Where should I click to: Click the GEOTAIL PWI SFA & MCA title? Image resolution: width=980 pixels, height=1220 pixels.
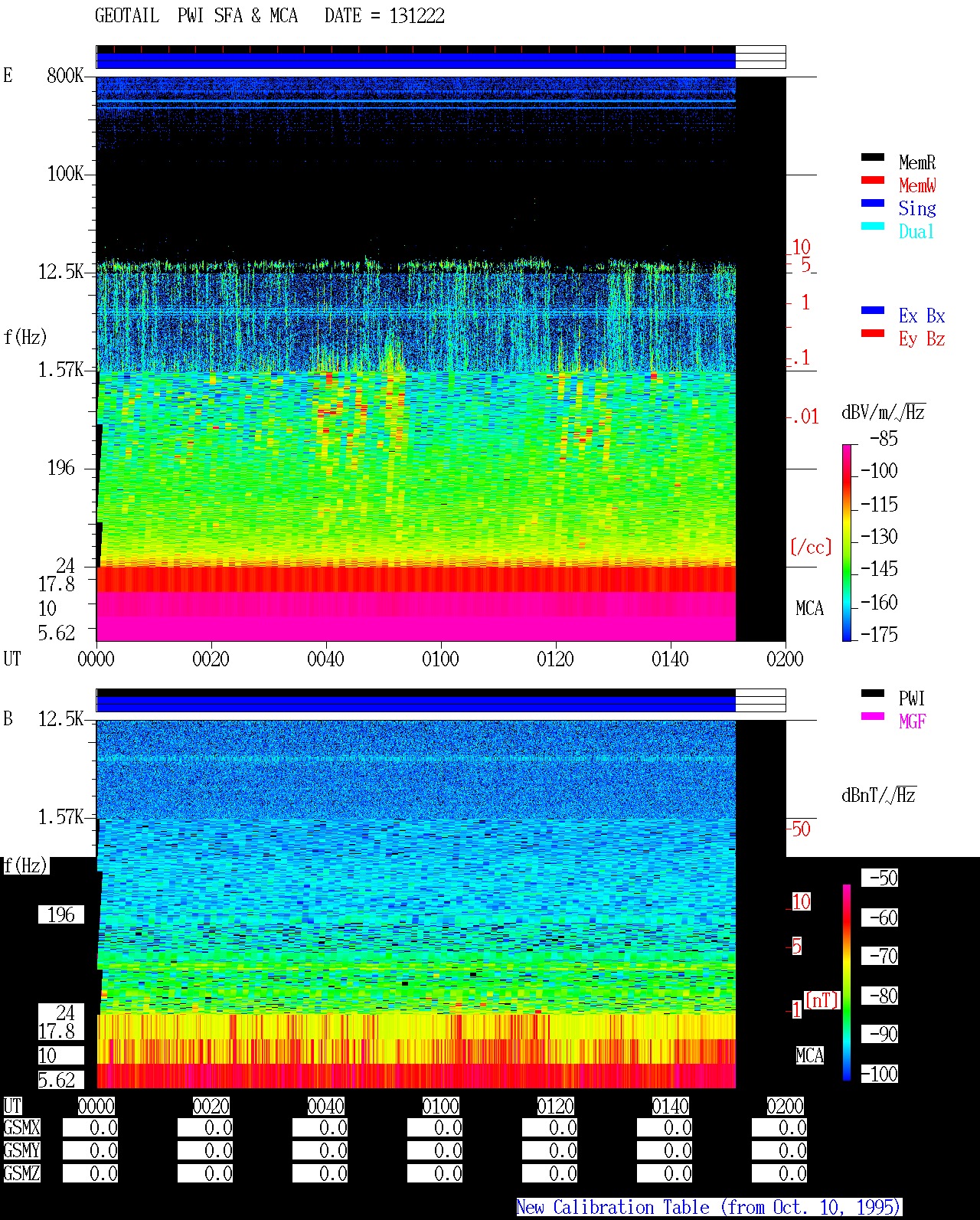click(x=196, y=16)
